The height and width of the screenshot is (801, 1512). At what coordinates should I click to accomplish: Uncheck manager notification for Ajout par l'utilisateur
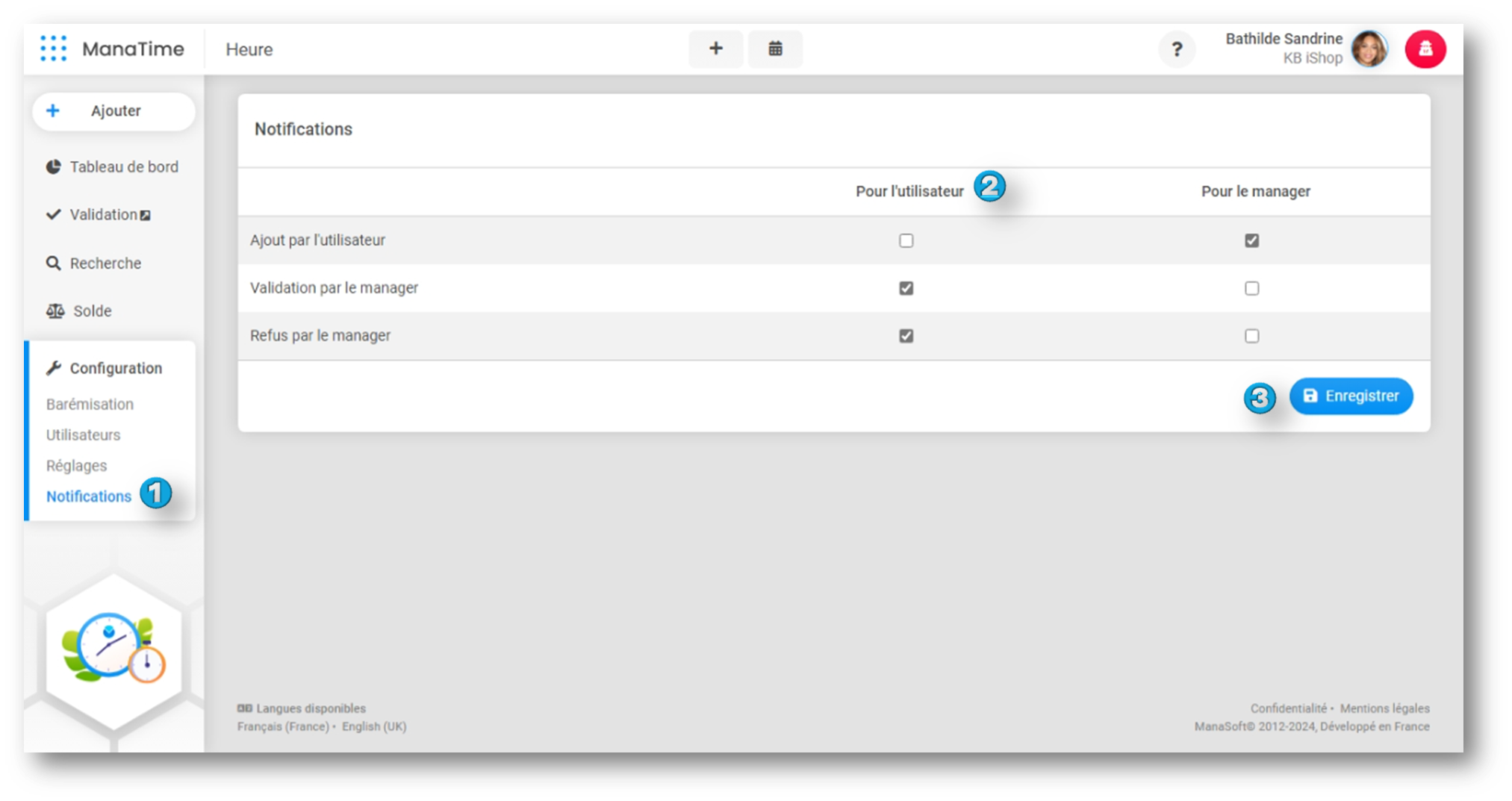pos(1251,240)
